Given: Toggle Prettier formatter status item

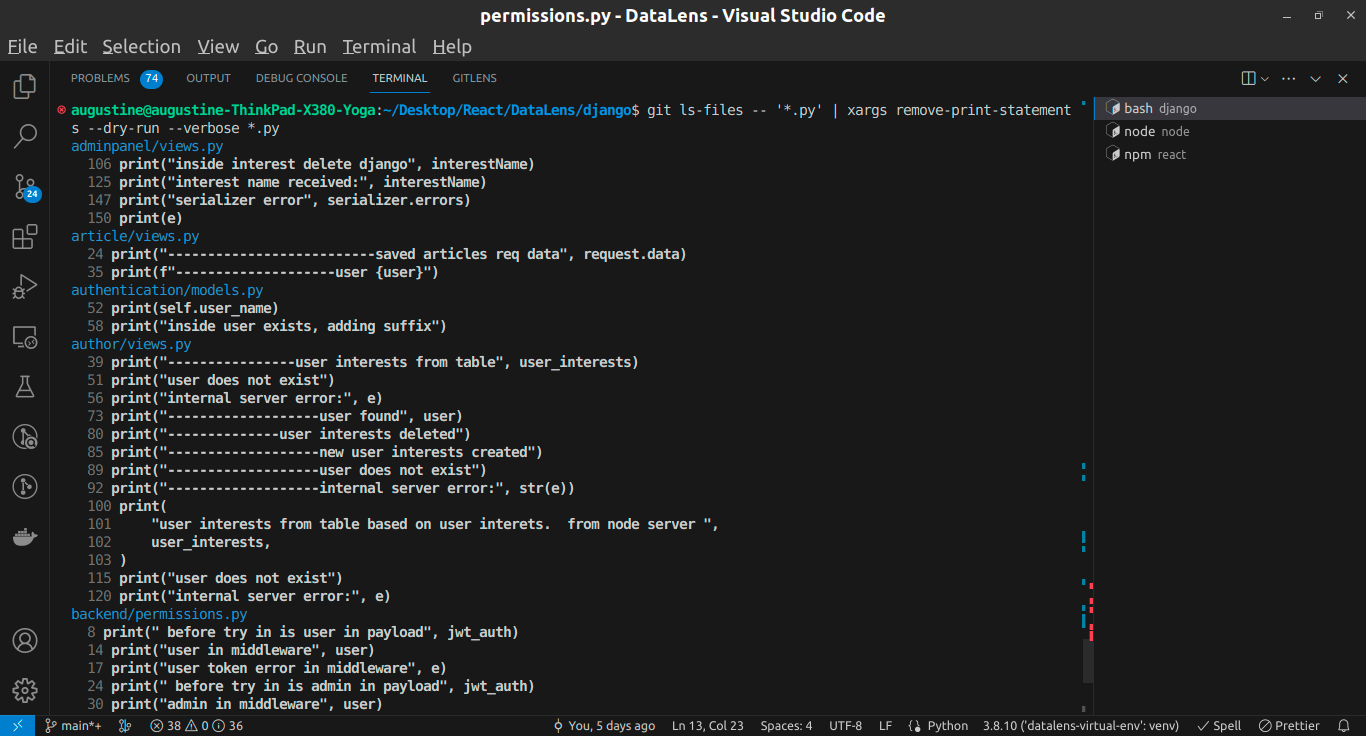Looking at the screenshot, I should coord(1290,726).
